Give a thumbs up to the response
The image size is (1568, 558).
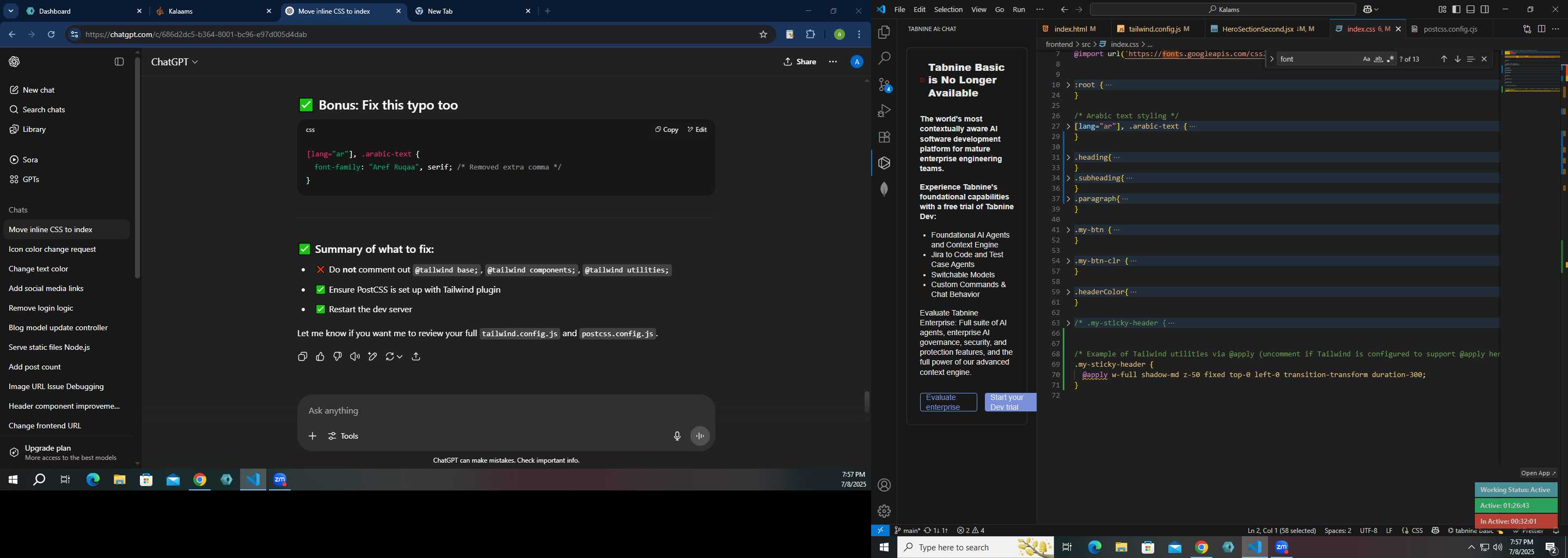pyautogui.click(x=320, y=357)
